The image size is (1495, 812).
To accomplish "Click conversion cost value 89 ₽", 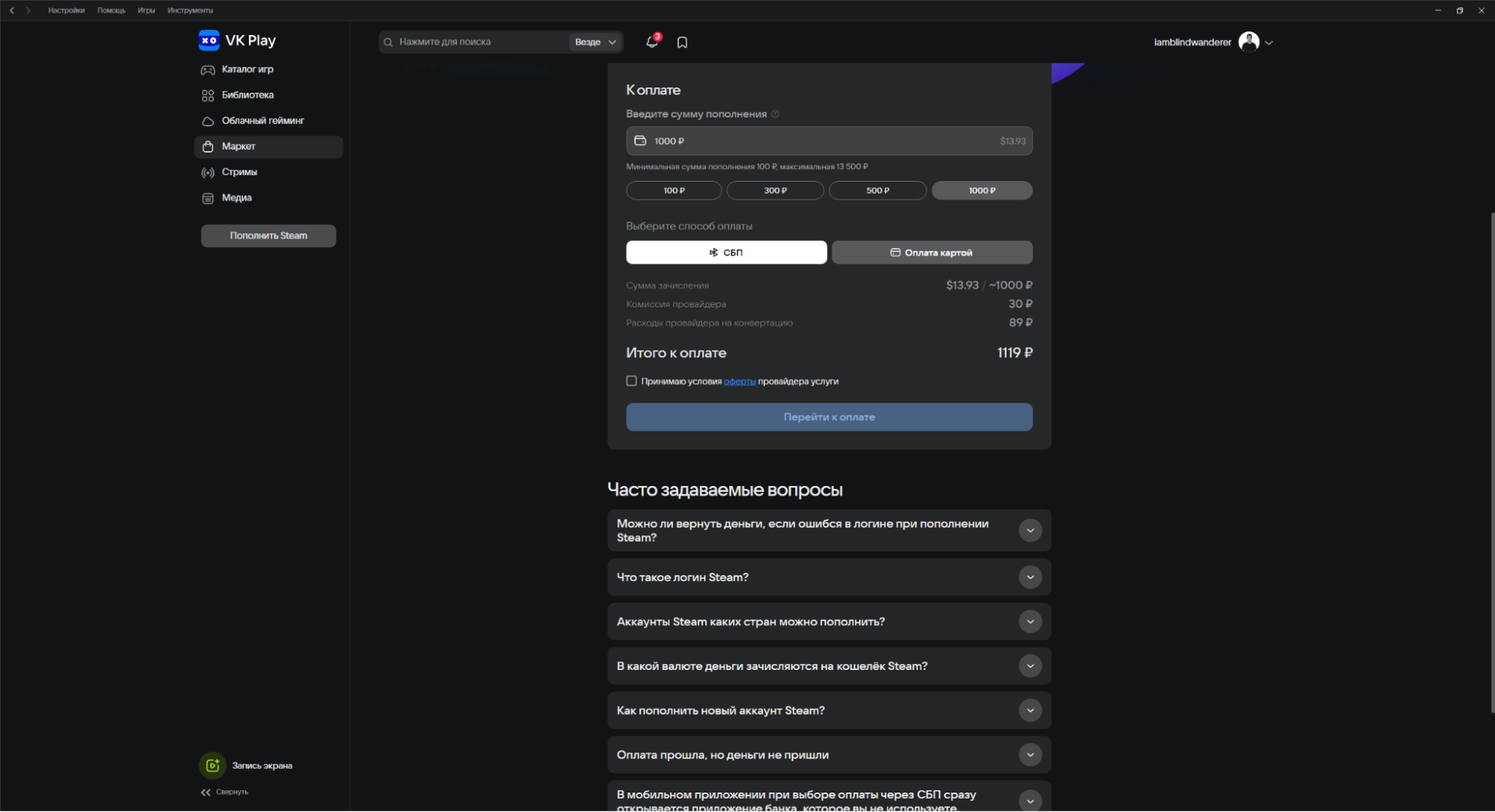I will tap(1020, 323).
